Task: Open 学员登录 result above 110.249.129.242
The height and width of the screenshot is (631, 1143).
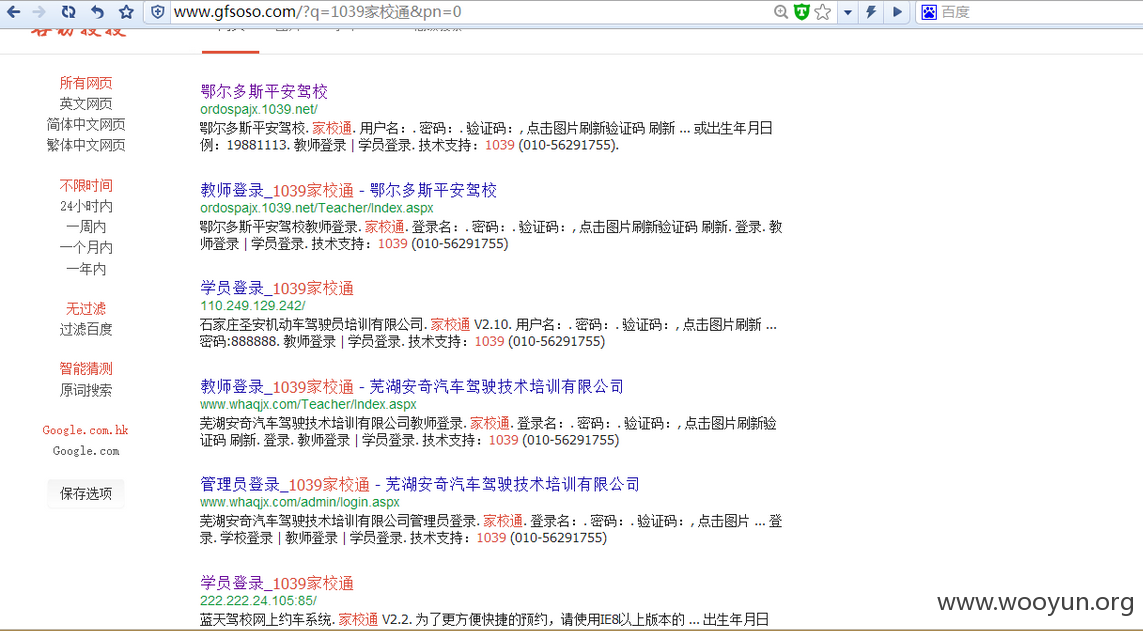Action: tap(277, 289)
